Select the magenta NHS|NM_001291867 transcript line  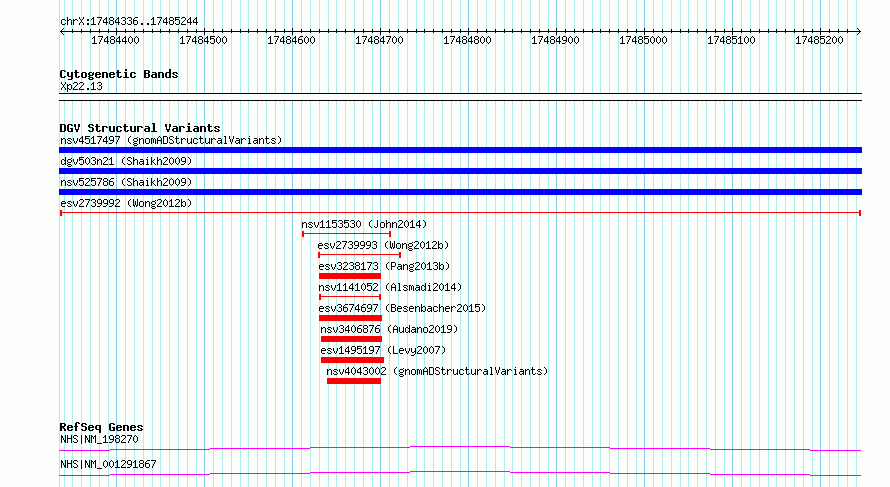pos(460,473)
